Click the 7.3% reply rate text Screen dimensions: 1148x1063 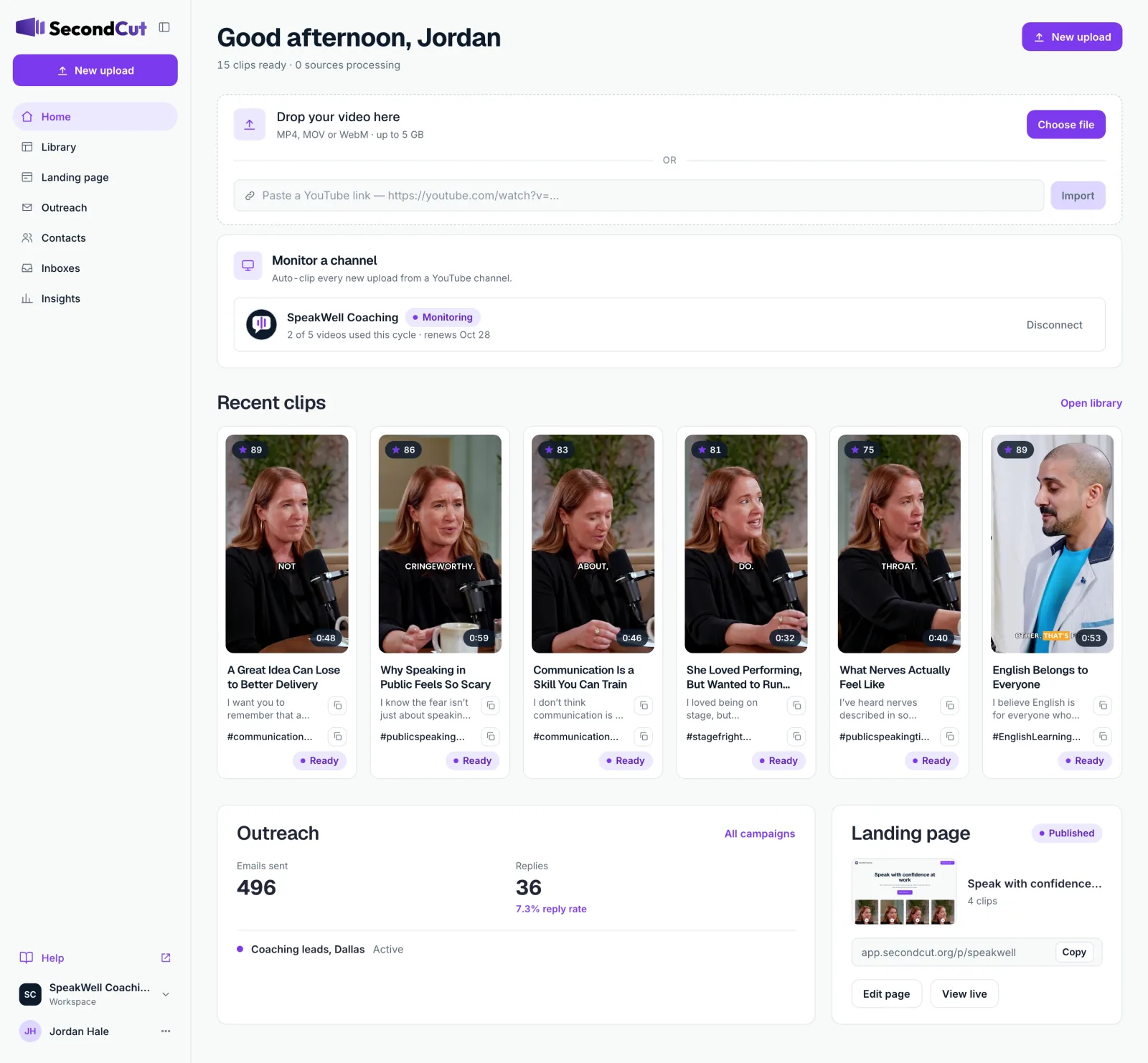[x=551, y=909]
